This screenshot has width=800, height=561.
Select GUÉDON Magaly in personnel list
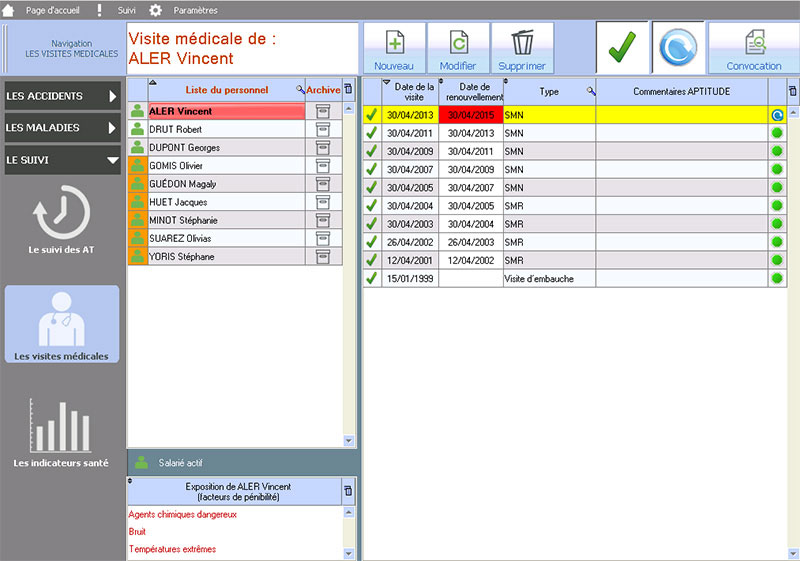[x=227, y=184]
